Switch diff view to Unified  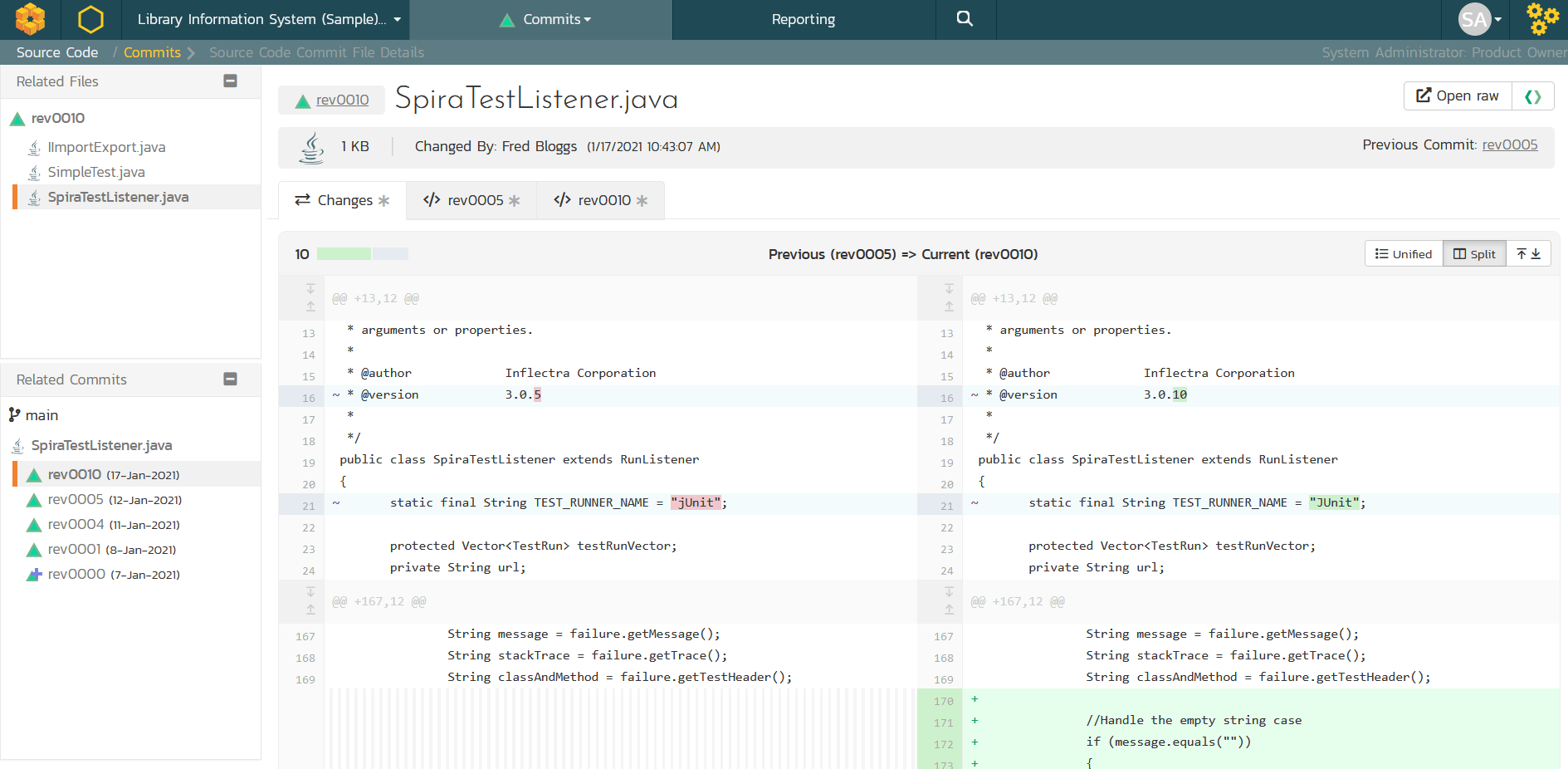tap(1404, 254)
